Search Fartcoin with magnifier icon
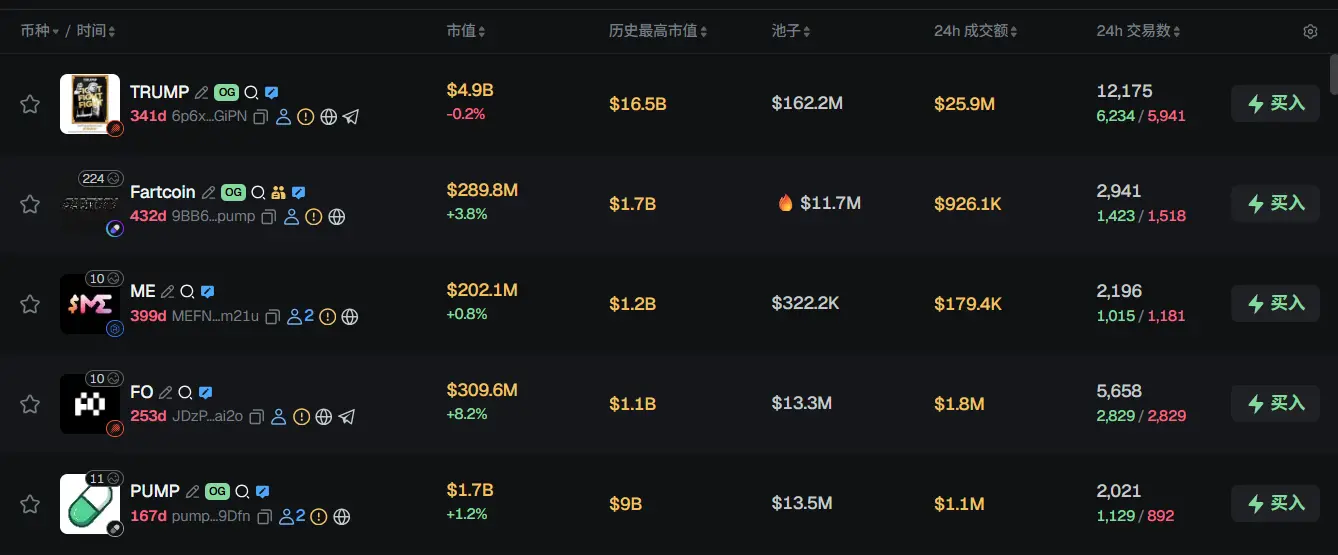The image size is (1338, 555). (257, 192)
